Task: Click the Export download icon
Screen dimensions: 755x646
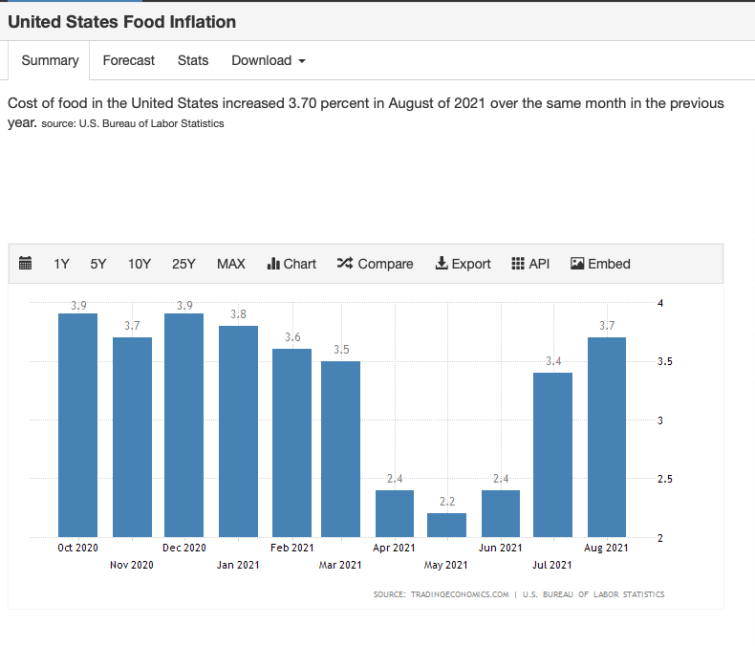Action: 441,264
